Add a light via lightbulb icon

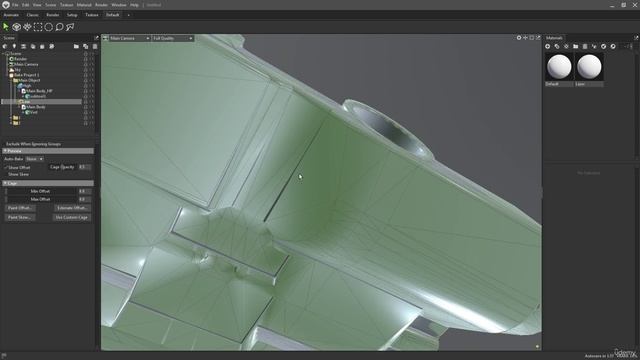tap(14, 47)
